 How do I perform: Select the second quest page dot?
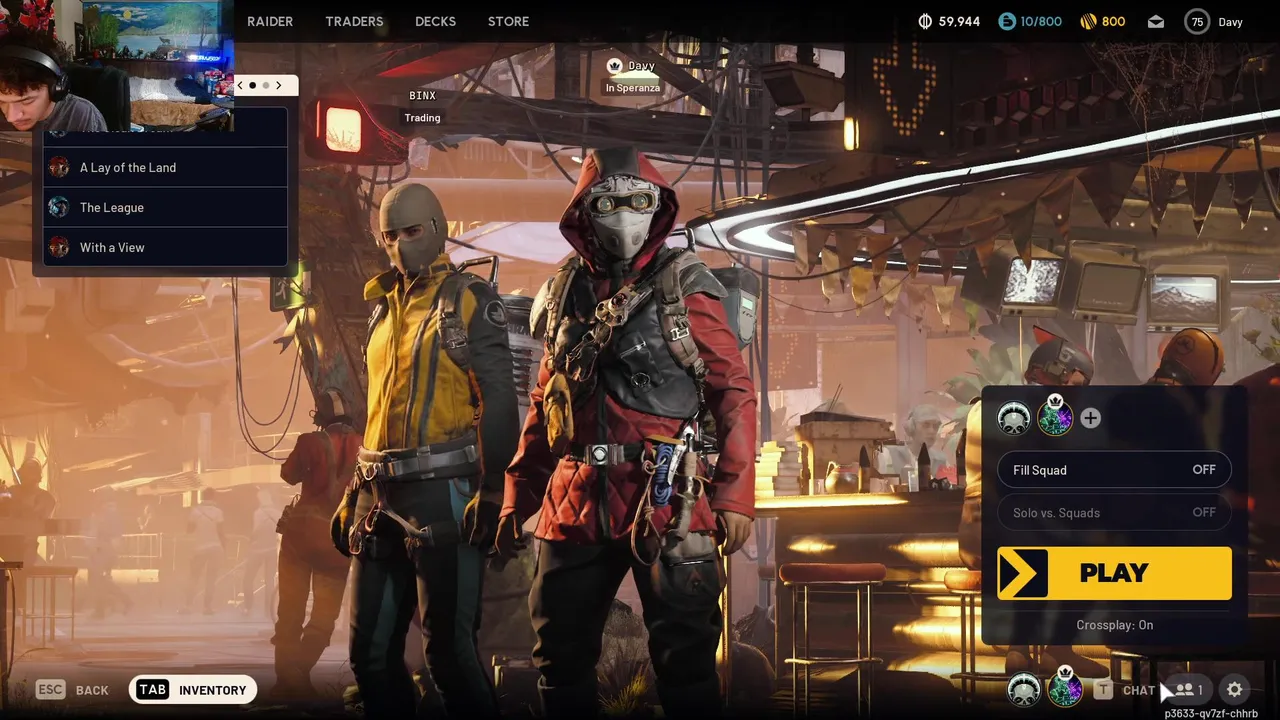pos(265,85)
